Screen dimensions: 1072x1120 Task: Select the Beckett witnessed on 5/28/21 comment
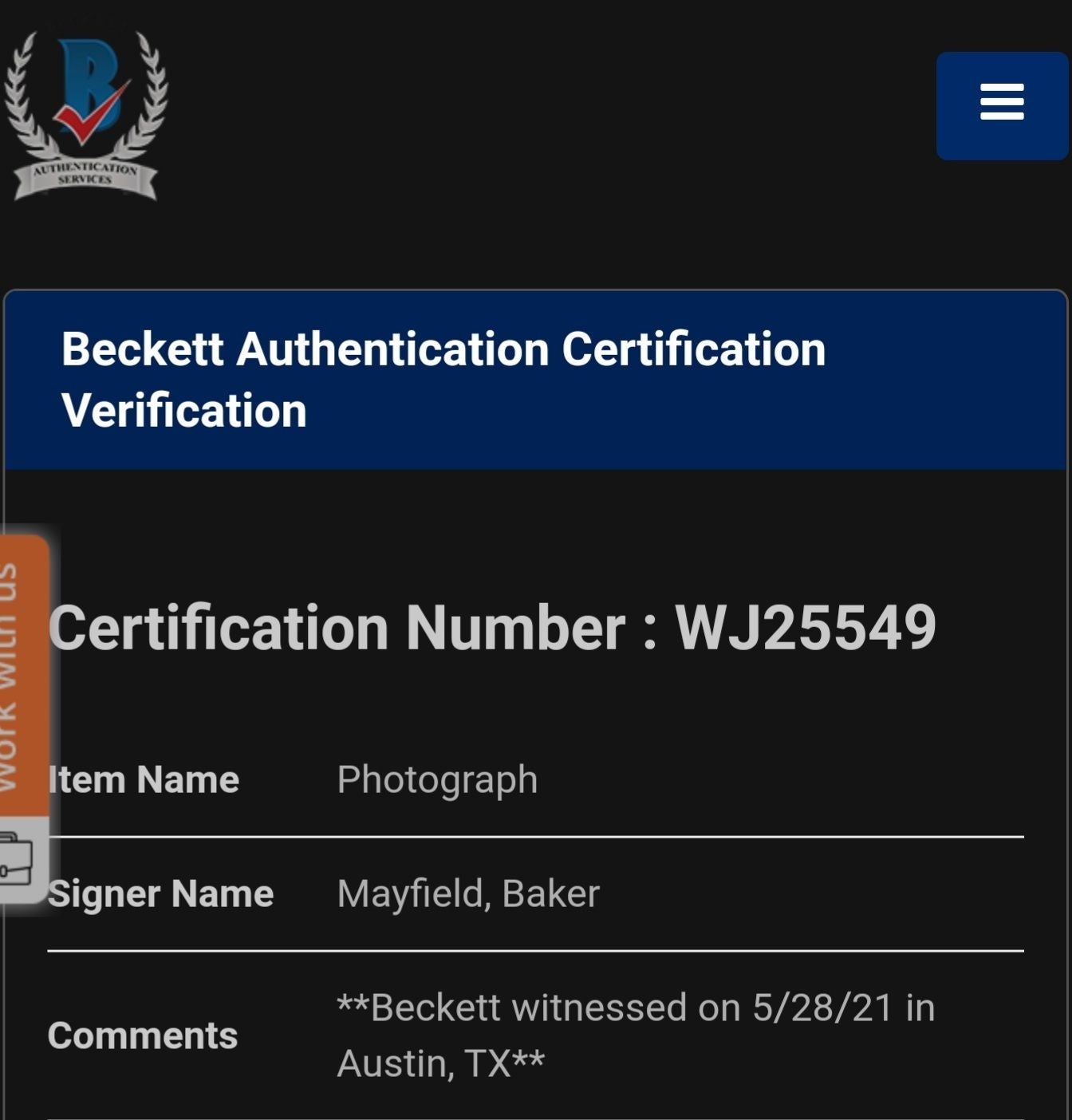(636, 1035)
